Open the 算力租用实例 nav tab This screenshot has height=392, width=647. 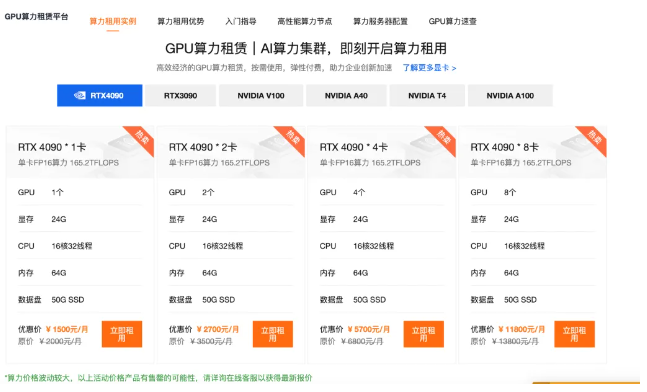(113, 21)
